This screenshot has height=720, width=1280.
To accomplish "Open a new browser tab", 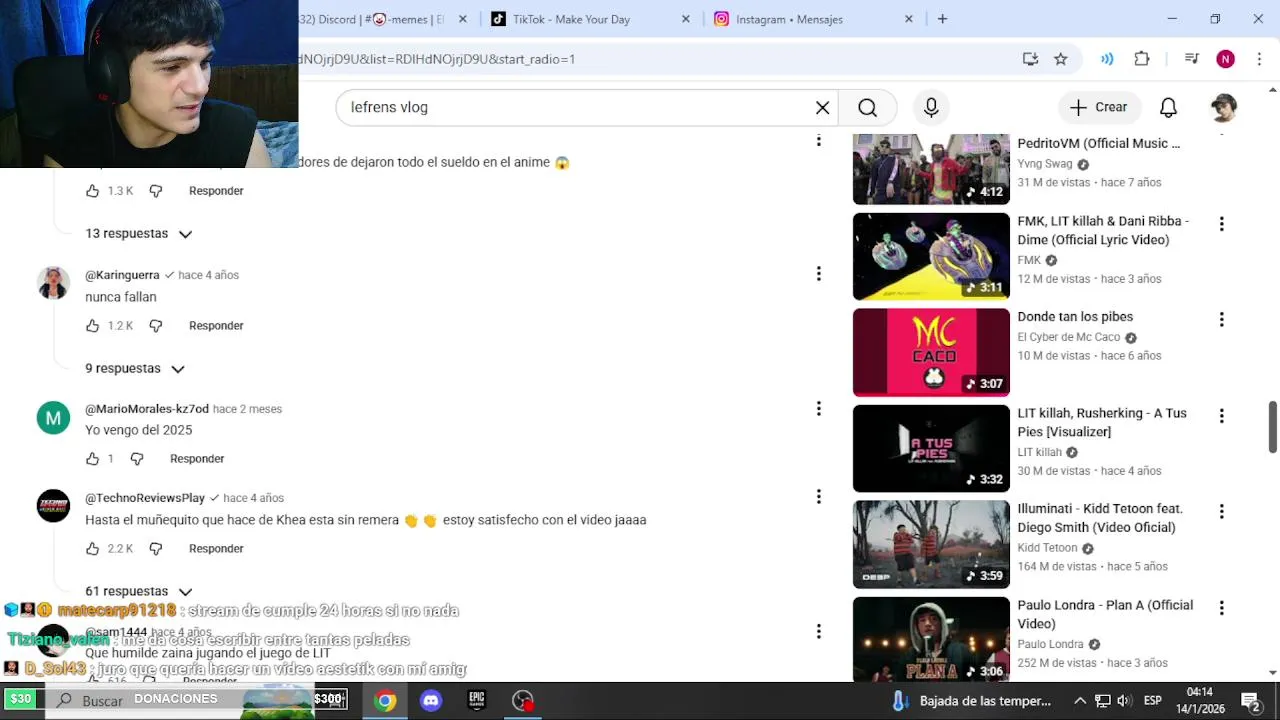I will (x=942, y=19).
